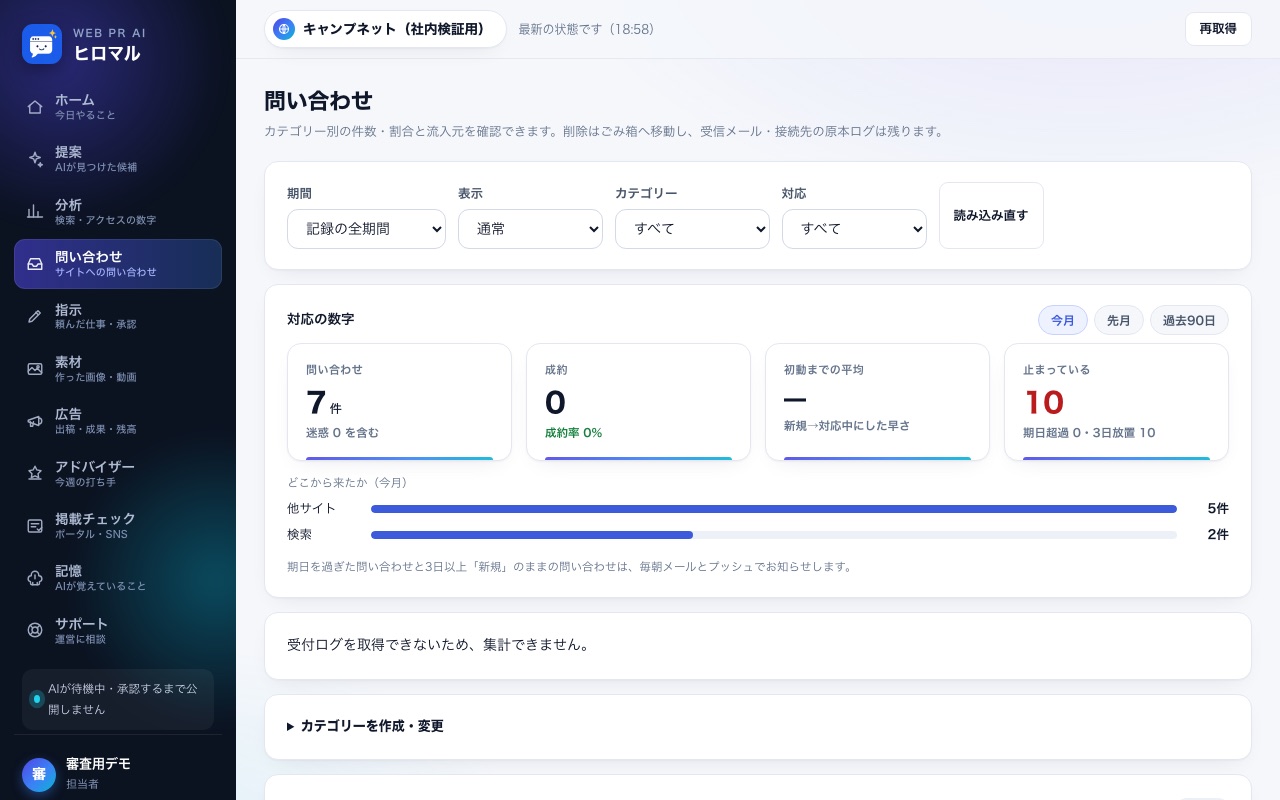Click the 再取得 button
The width and height of the screenshot is (1280, 800).
(1218, 29)
